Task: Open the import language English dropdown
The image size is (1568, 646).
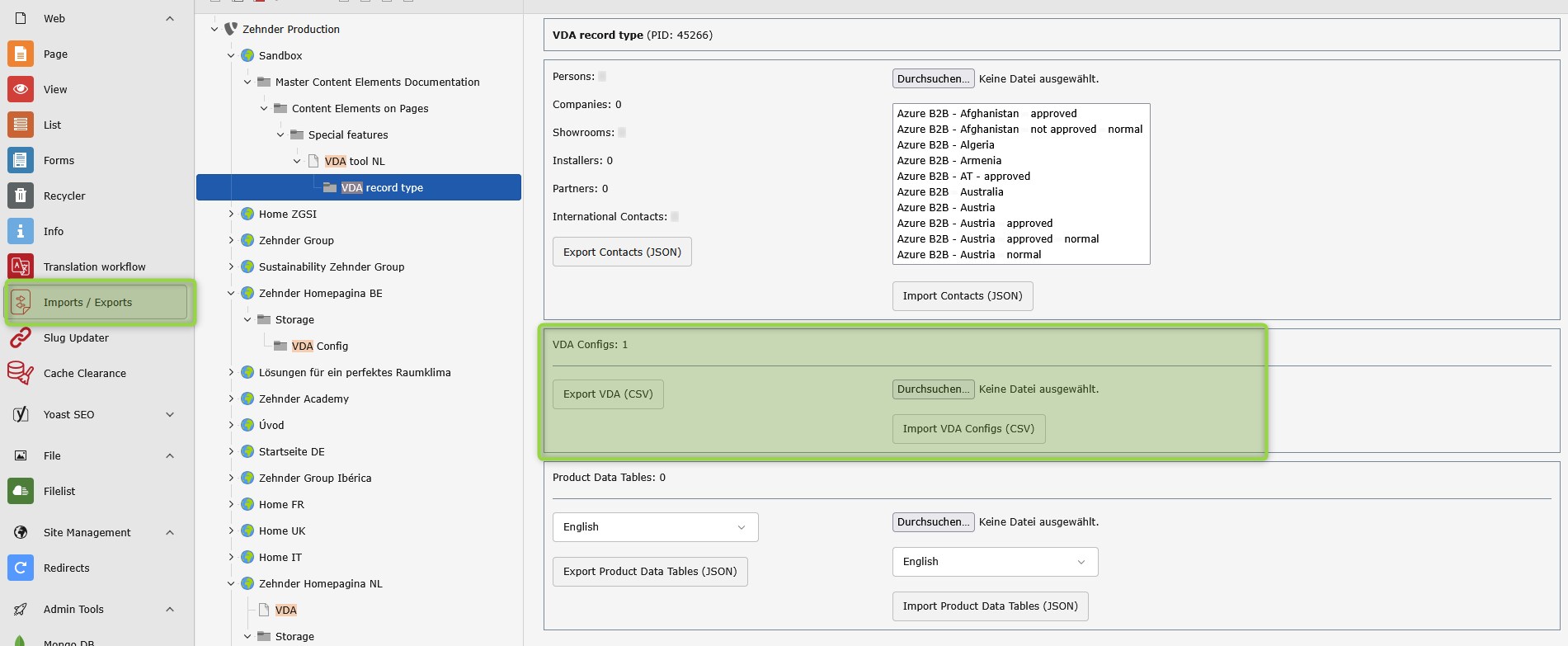Action: 995,562
